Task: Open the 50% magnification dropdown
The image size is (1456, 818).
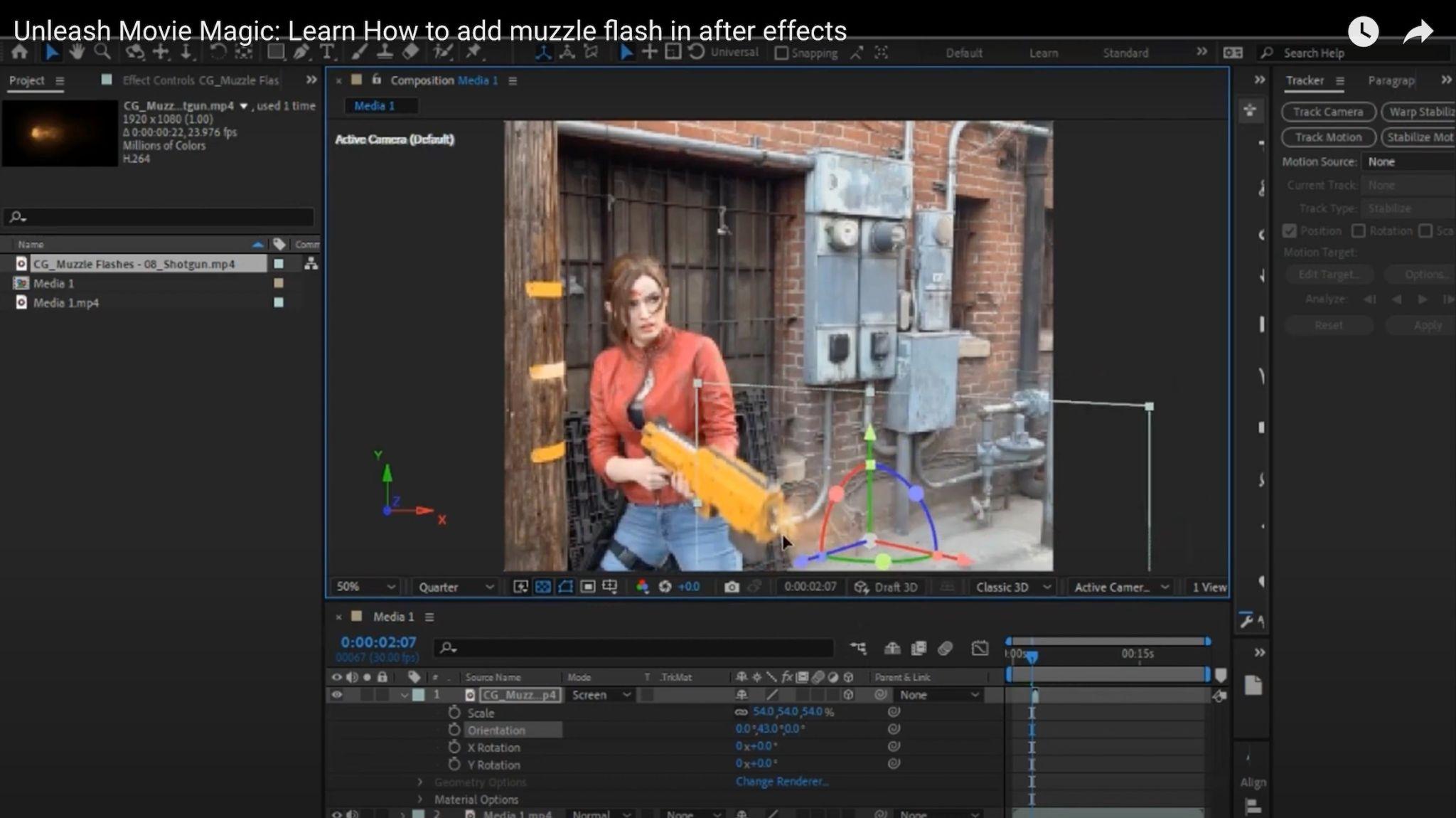Action: click(x=365, y=587)
